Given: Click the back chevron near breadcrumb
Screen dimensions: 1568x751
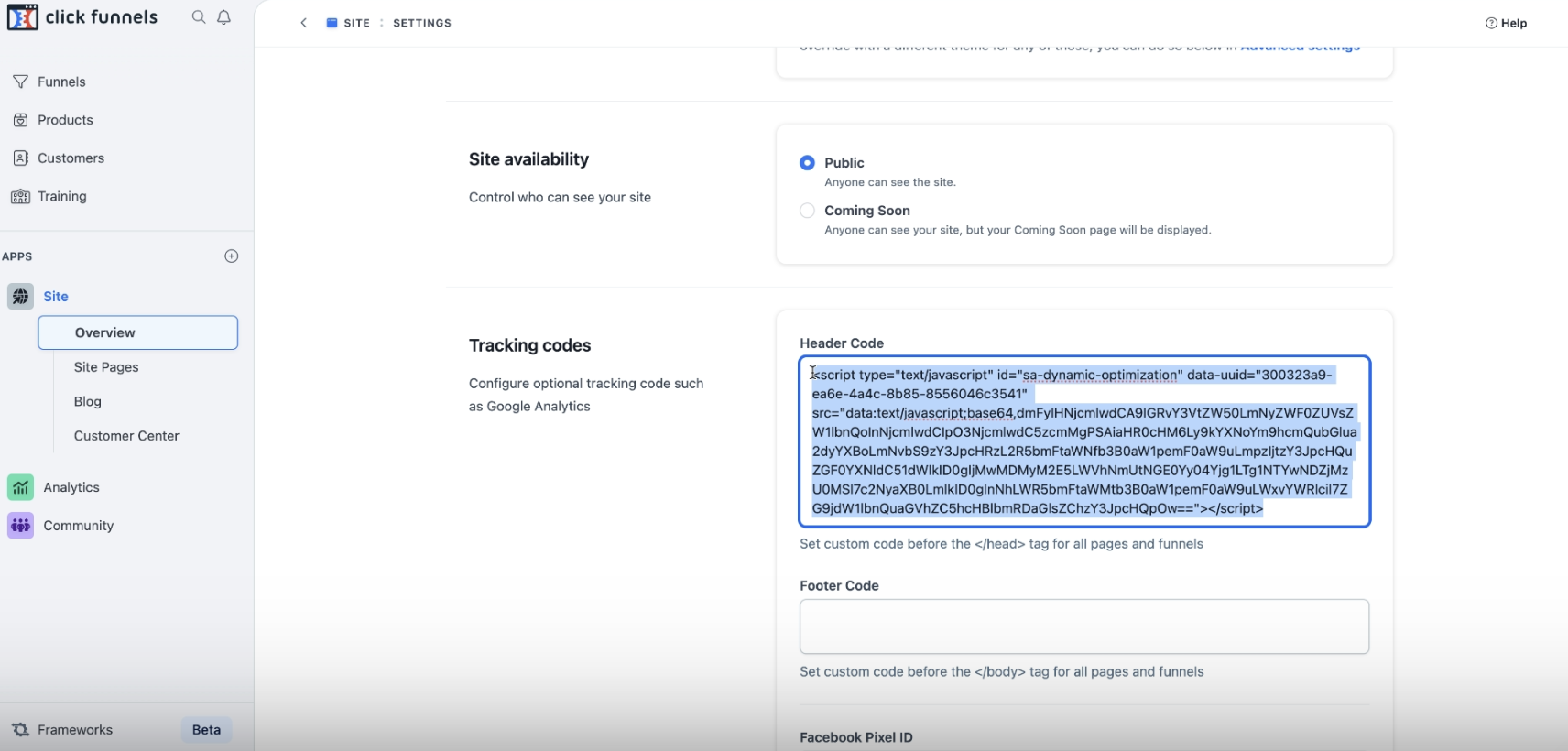Looking at the screenshot, I should click(303, 22).
